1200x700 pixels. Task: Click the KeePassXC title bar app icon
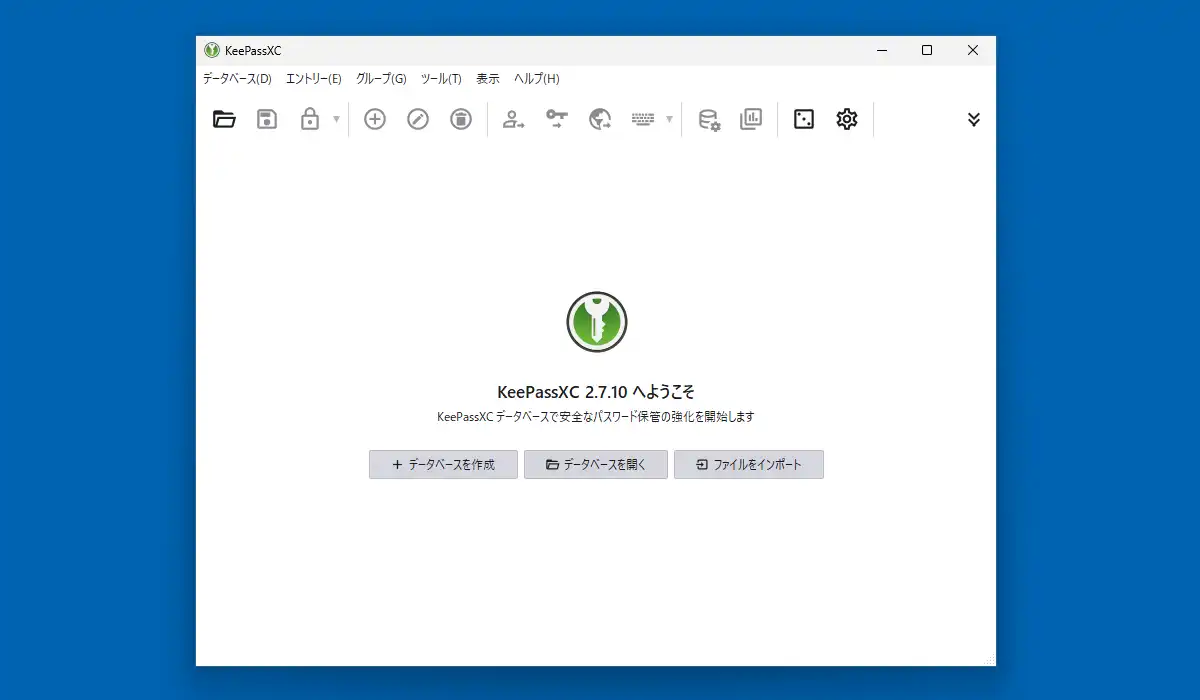click(212, 51)
